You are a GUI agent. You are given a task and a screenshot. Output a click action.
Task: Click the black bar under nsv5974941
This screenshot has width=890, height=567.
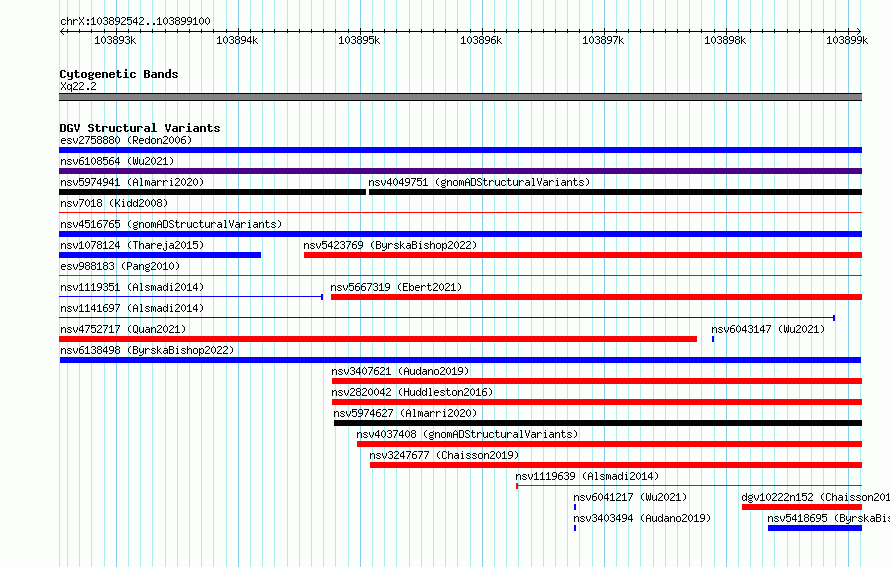[212, 192]
